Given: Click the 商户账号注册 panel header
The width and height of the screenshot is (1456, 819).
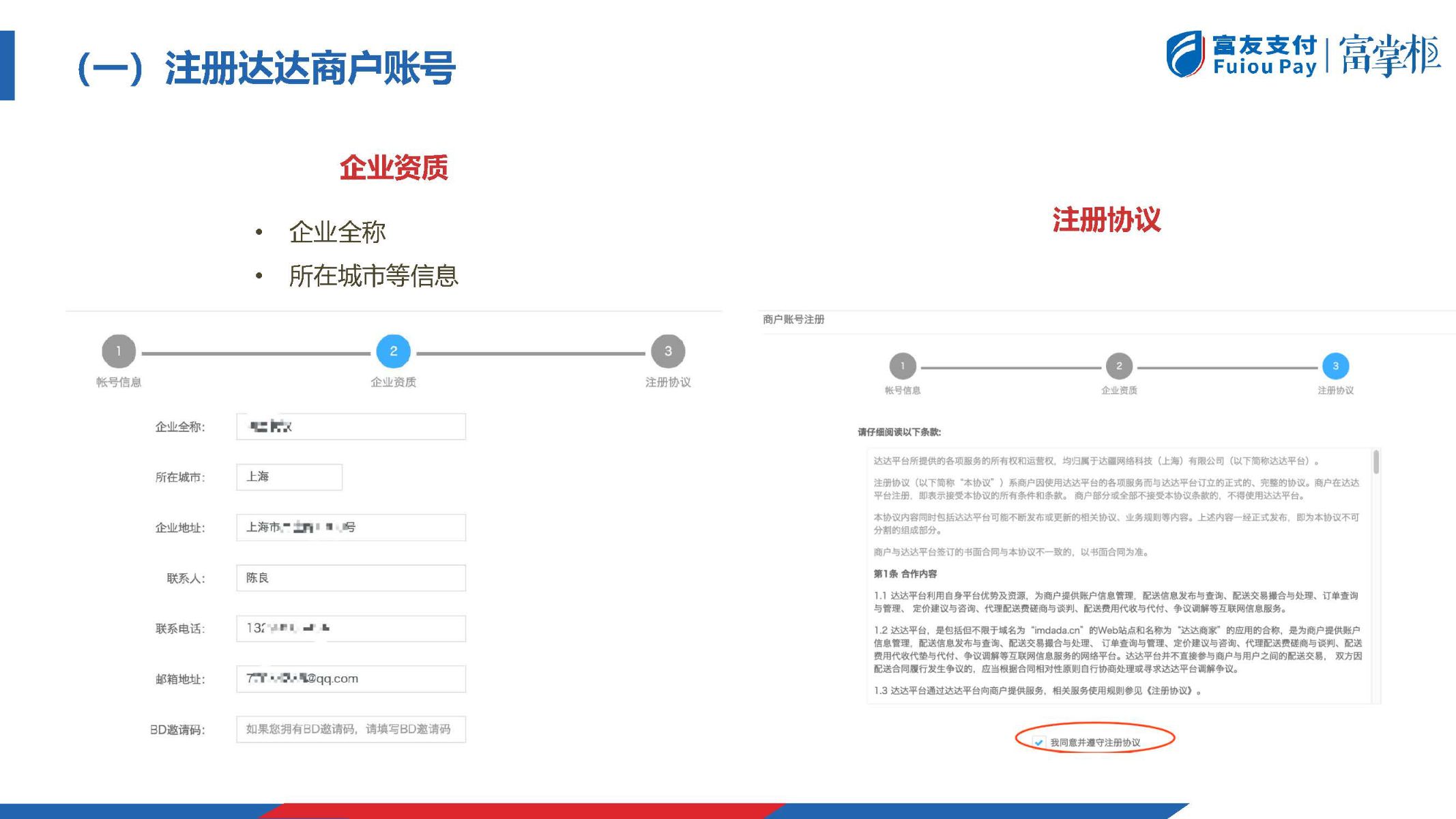Looking at the screenshot, I should pos(793,319).
